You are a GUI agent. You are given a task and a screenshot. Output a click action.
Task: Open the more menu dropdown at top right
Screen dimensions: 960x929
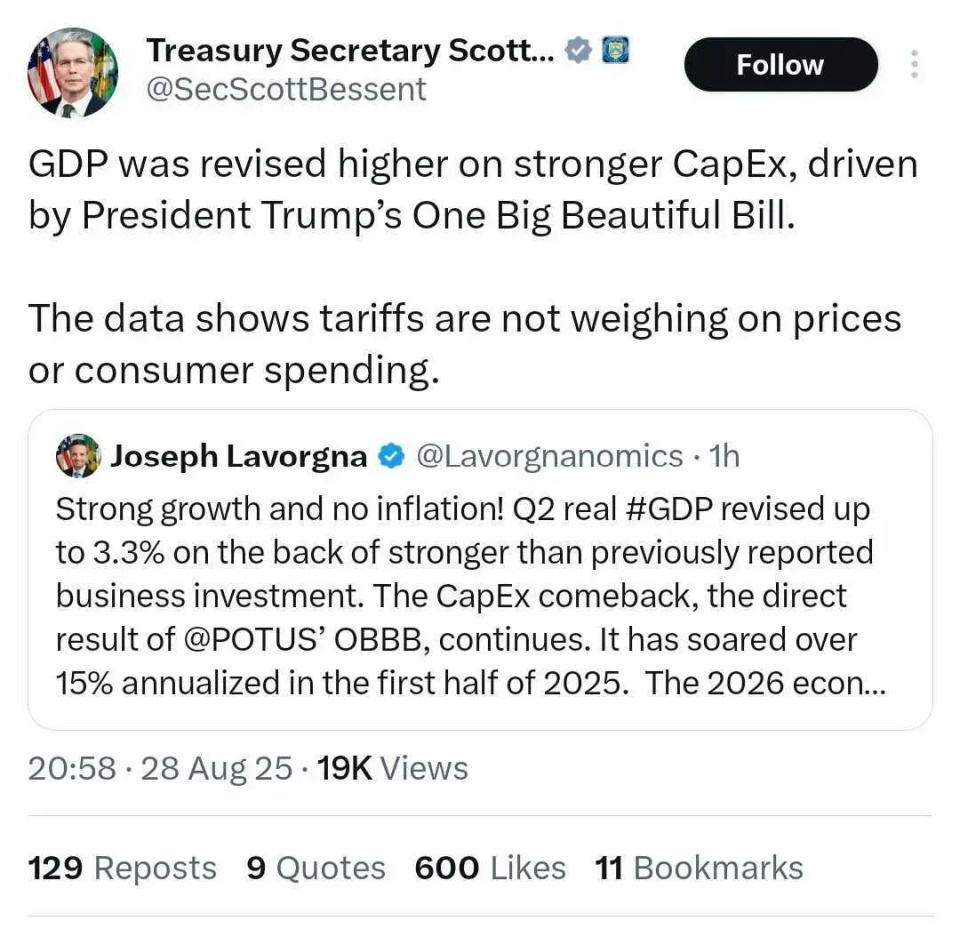point(915,63)
